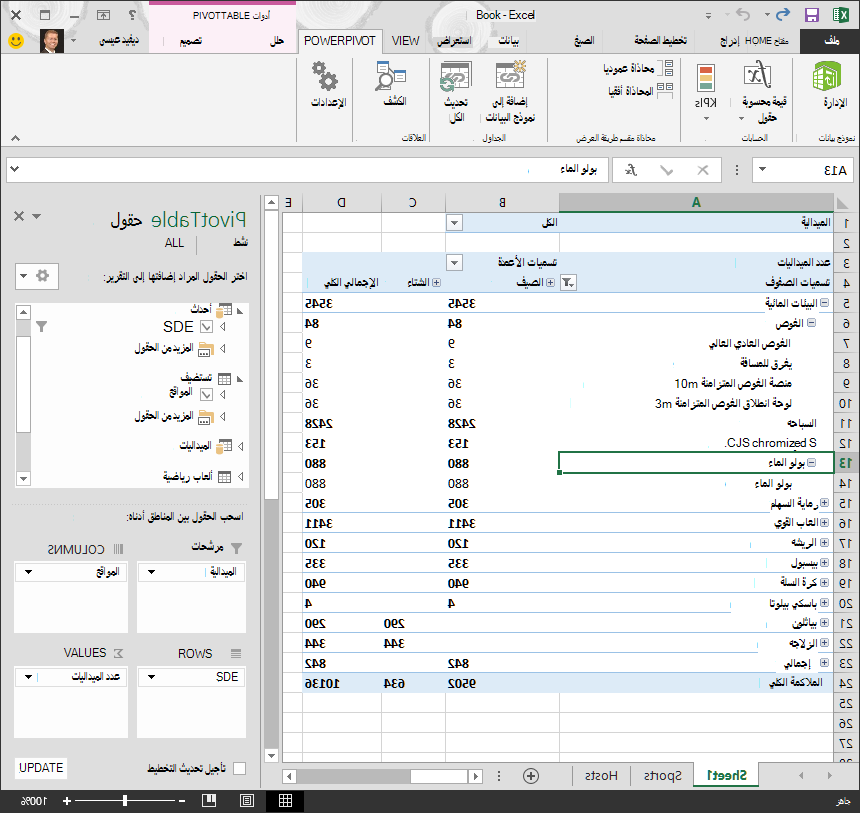Switch to Normal view grid icon
The height and width of the screenshot is (813, 860).
[285, 801]
